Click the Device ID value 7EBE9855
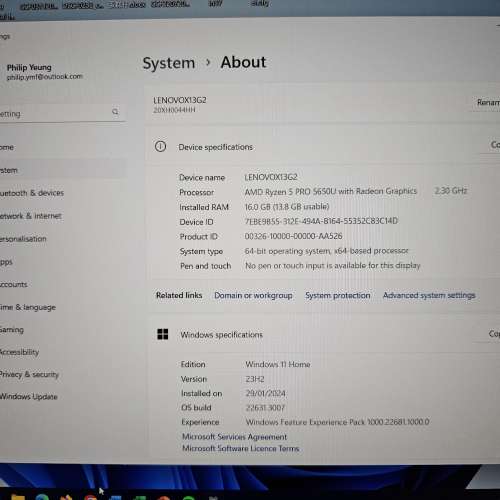The width and height of the screenshot is (500, 500). [x=321, y=221]
